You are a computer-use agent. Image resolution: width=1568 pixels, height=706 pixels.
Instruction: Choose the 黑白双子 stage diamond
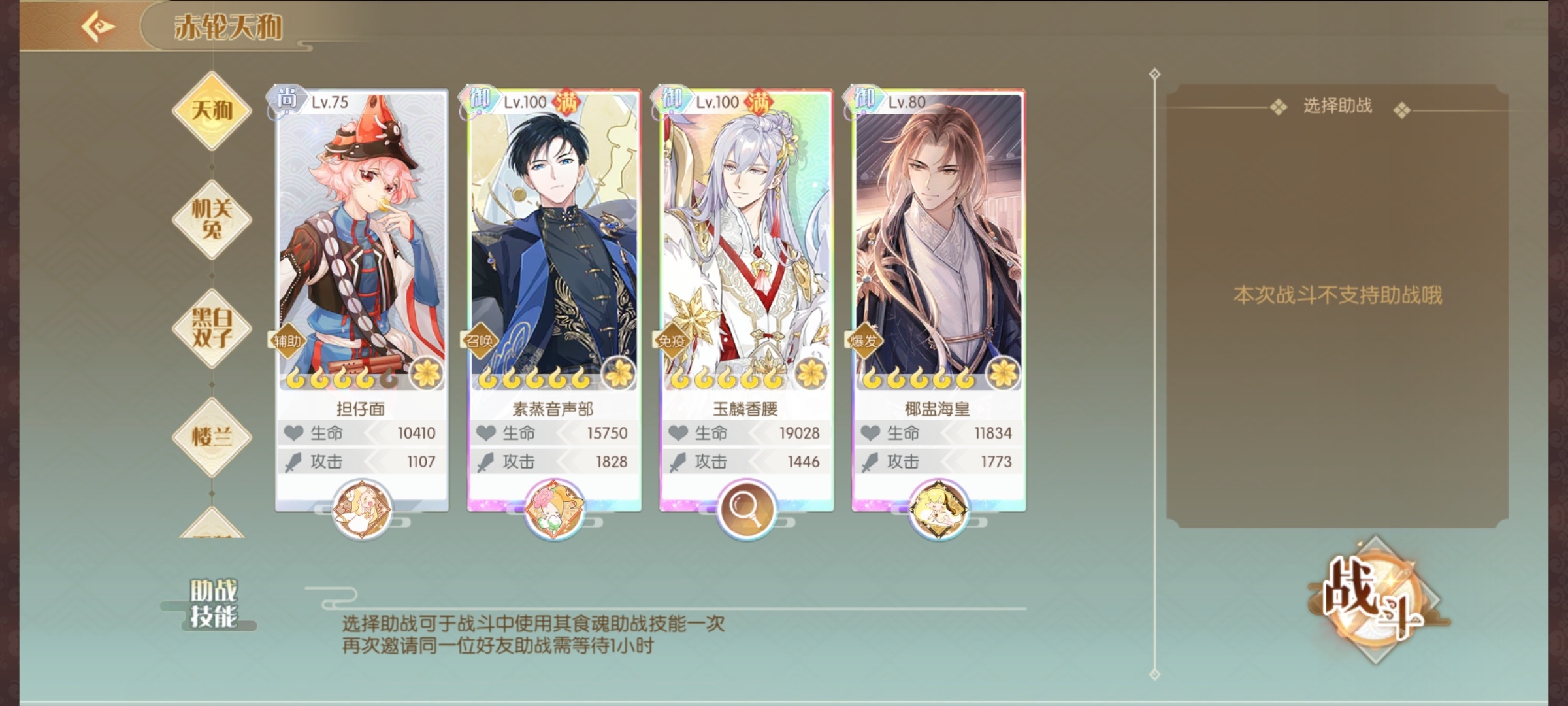[x=212, y=328]
